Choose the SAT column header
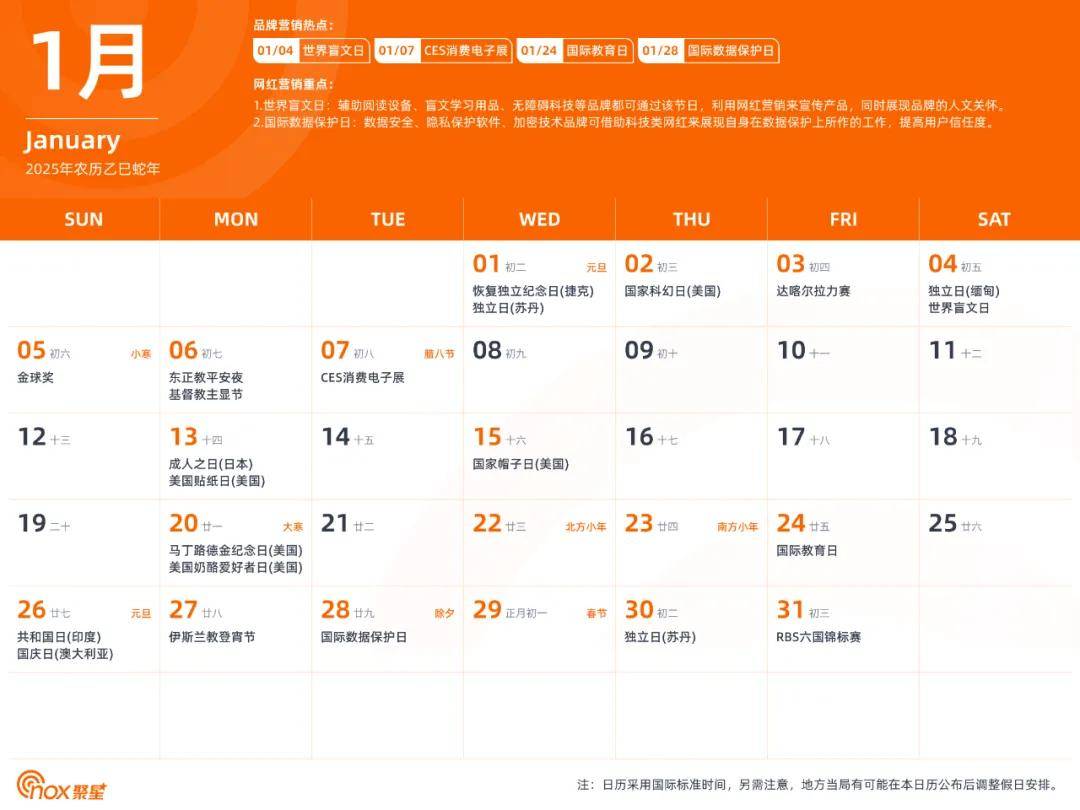This screenshot has width=1080, height=810. tap(994, 220)
